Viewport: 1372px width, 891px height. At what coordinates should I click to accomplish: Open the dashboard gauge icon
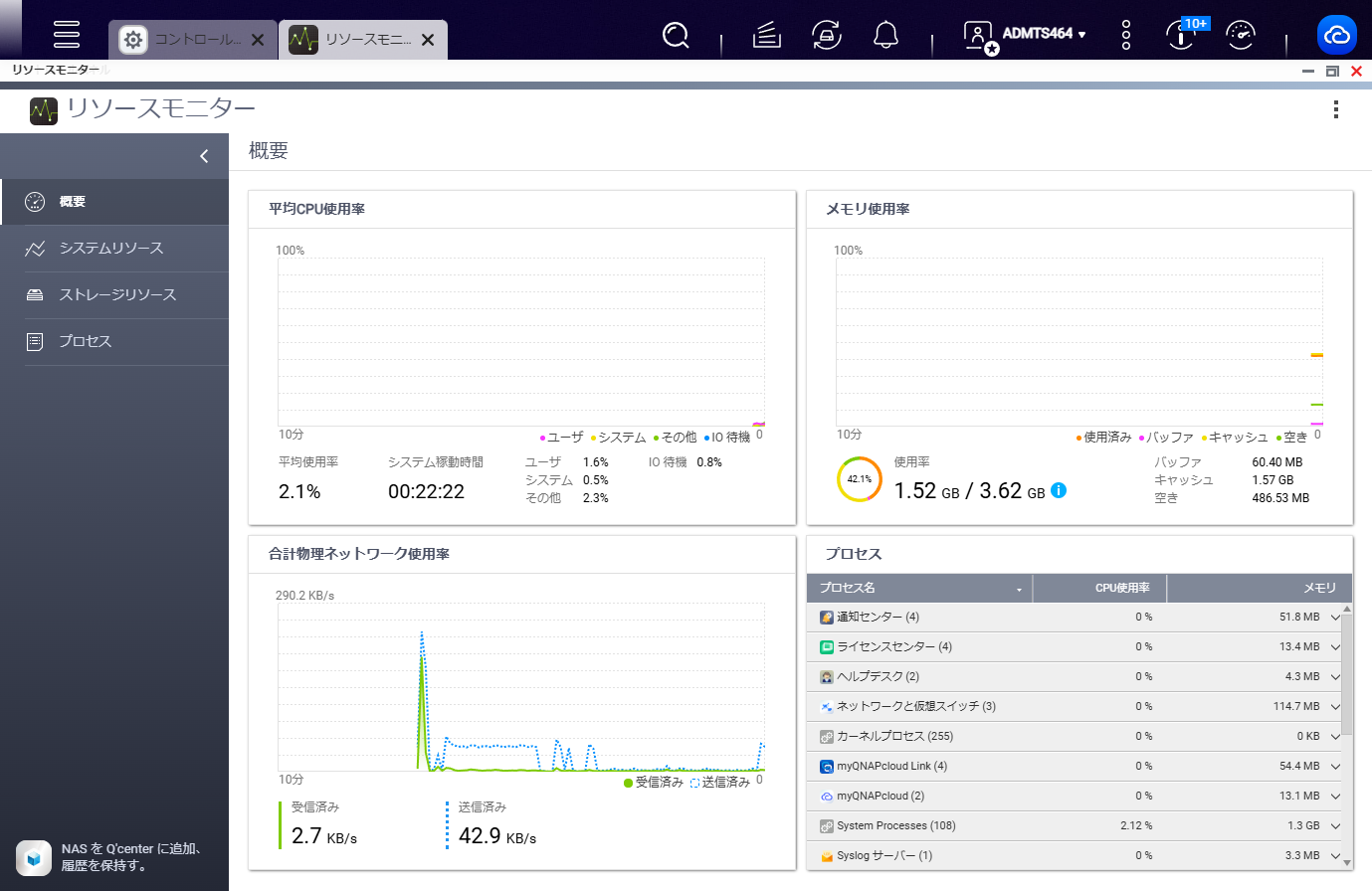click(1241, 35)
